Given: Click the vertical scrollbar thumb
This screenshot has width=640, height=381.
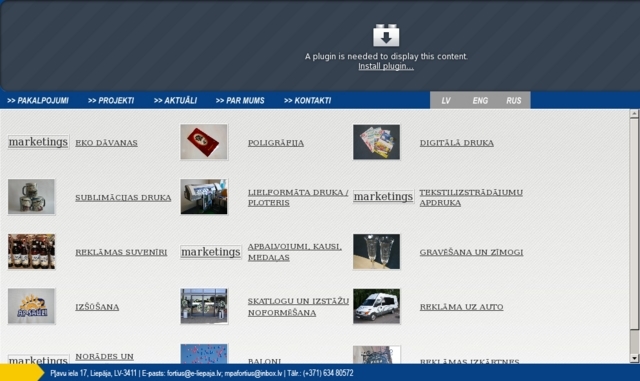Looking at the screenshot, I should pyautogui.click(x=633, y=224).
